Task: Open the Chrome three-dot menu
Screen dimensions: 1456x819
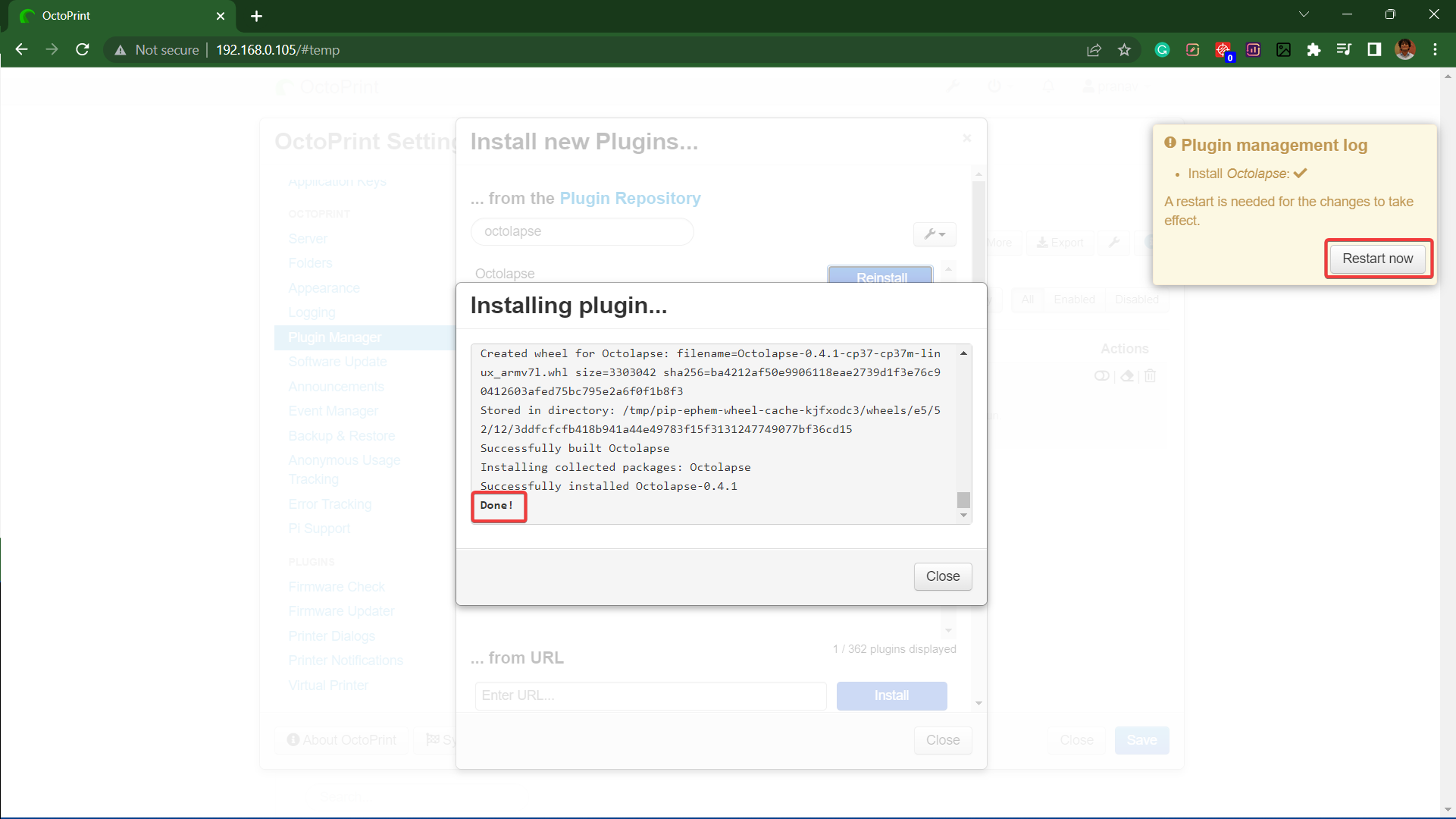Action: 1435,50
